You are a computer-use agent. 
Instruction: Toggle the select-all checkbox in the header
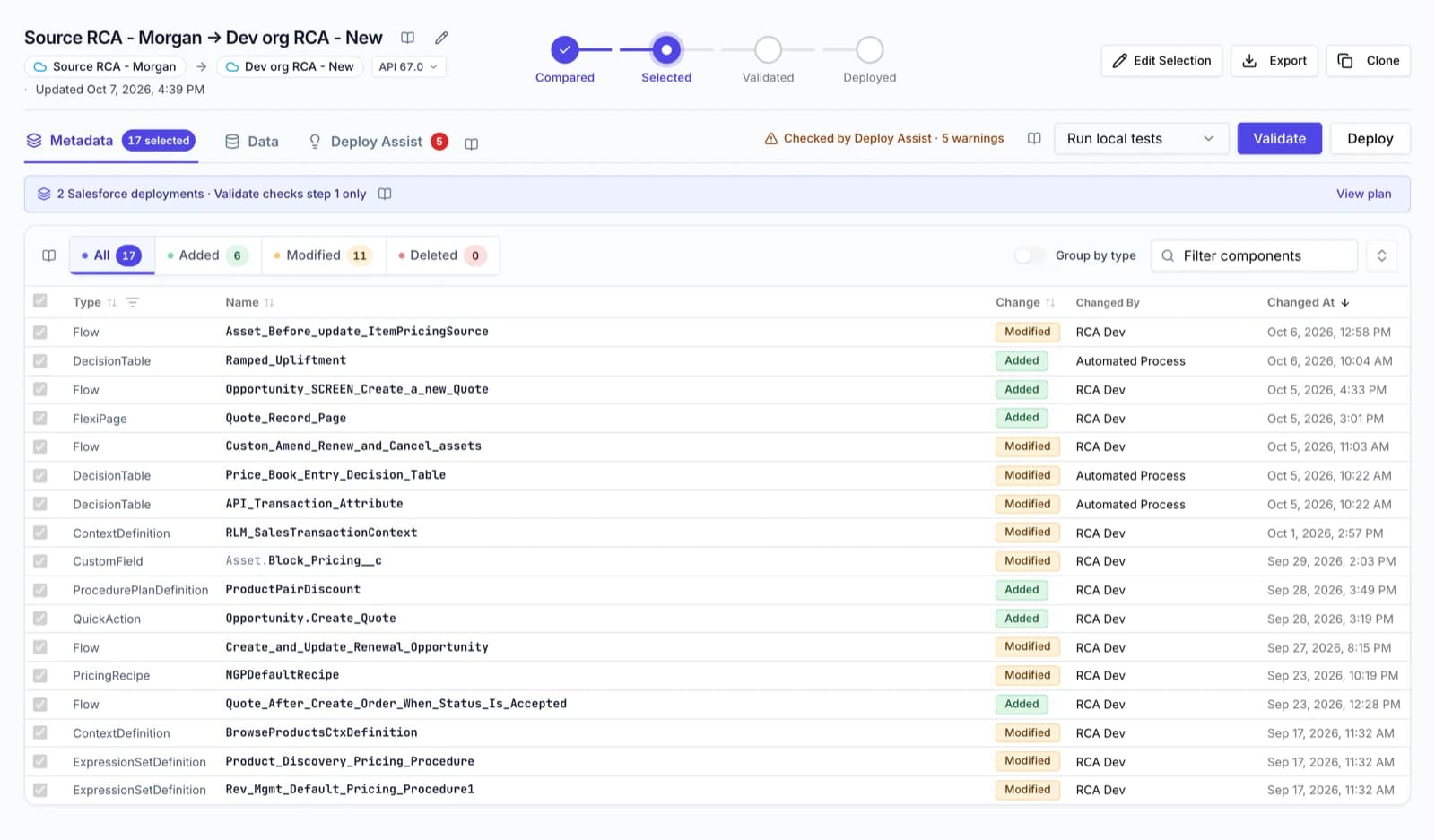(x=40, y=301)
